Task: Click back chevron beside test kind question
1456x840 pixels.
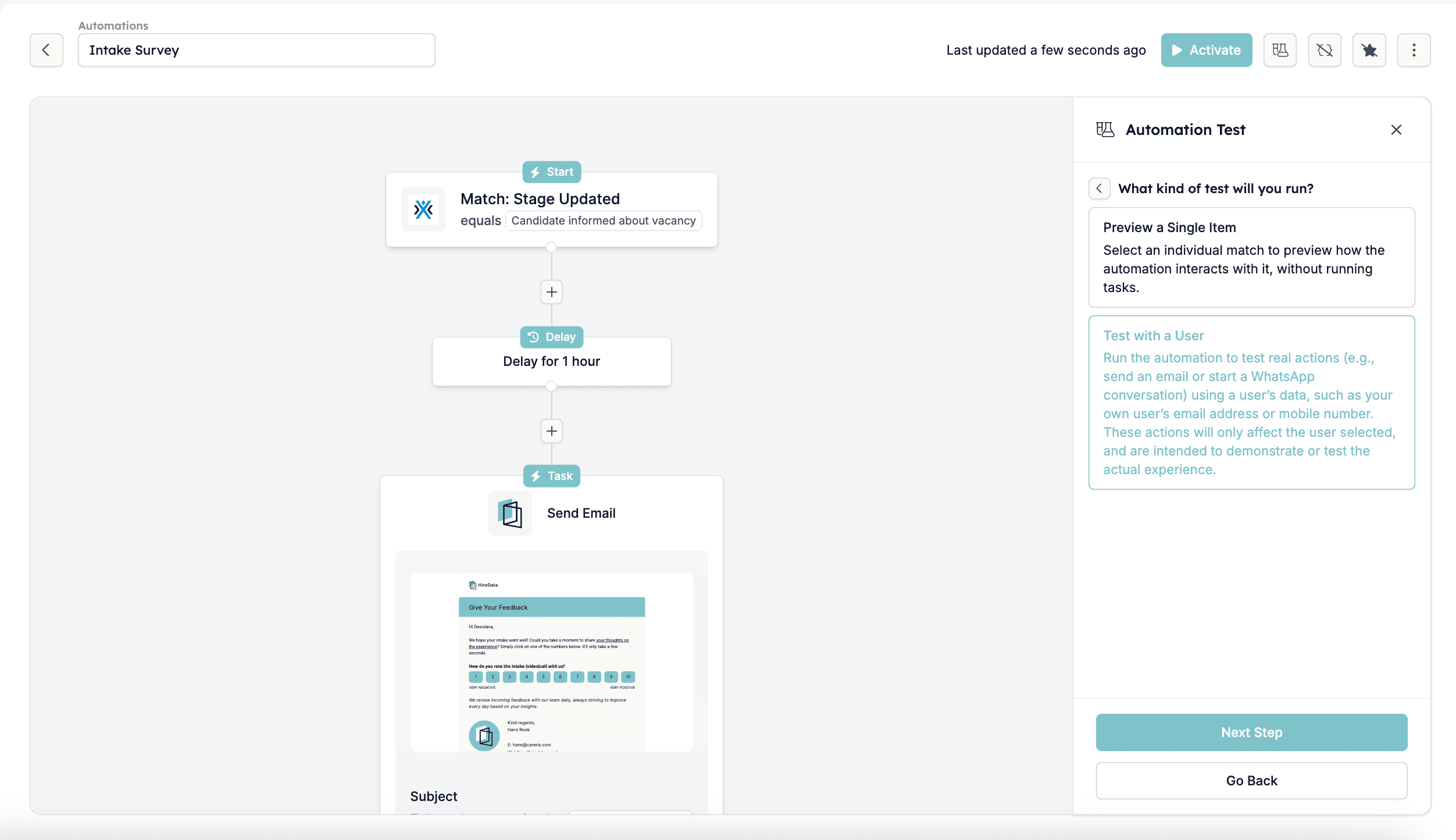Action: click(1099, 188)
